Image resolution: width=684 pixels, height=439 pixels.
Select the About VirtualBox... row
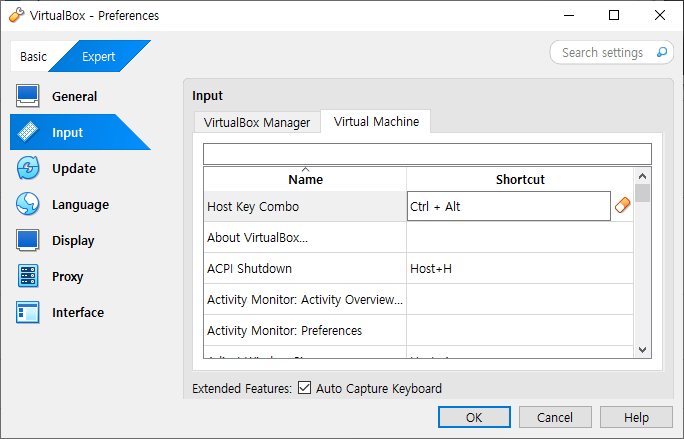[x=418, y=237]
